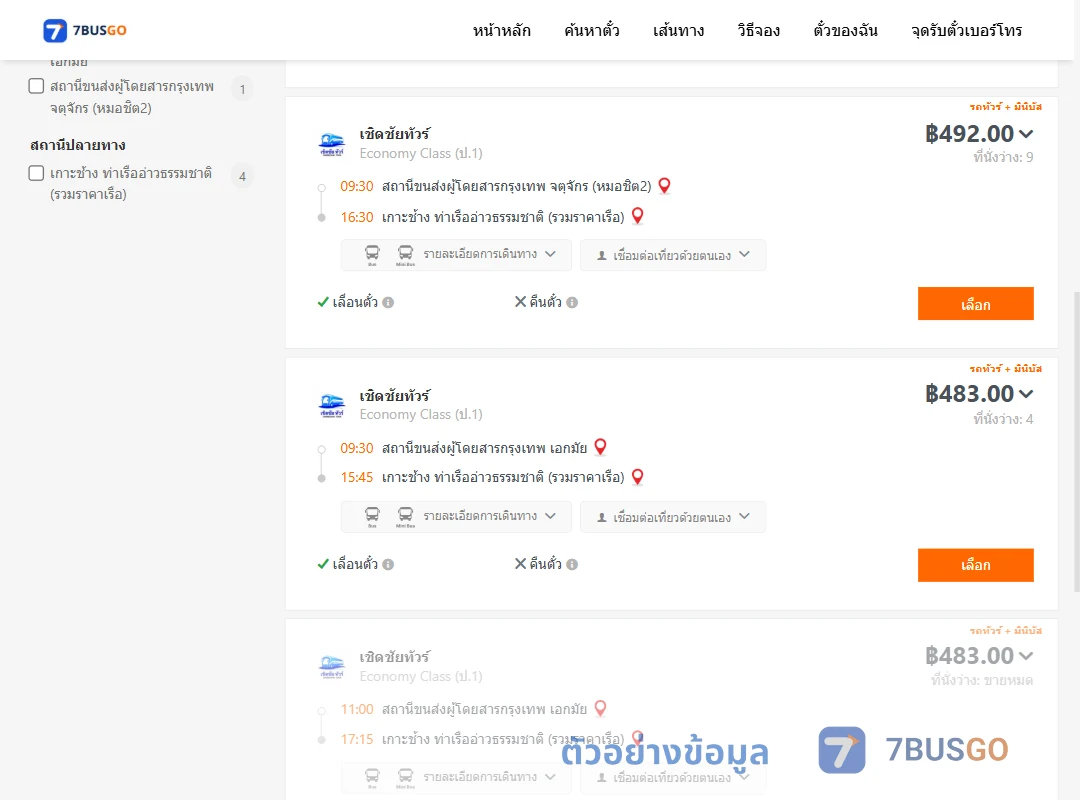Click the map pin beside หมอชิต2 departure at 09:30
This screenshot has width=1080, height=800.
pyautogui.click(x=664, y=185)
